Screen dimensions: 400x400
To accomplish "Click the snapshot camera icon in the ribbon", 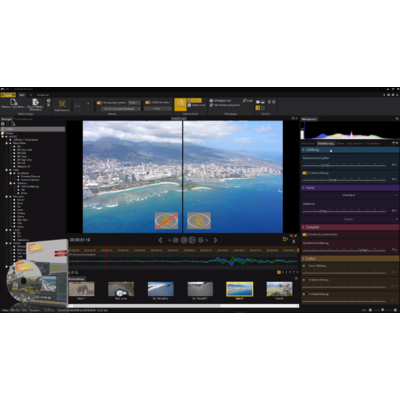I will (x=211, y=100).
